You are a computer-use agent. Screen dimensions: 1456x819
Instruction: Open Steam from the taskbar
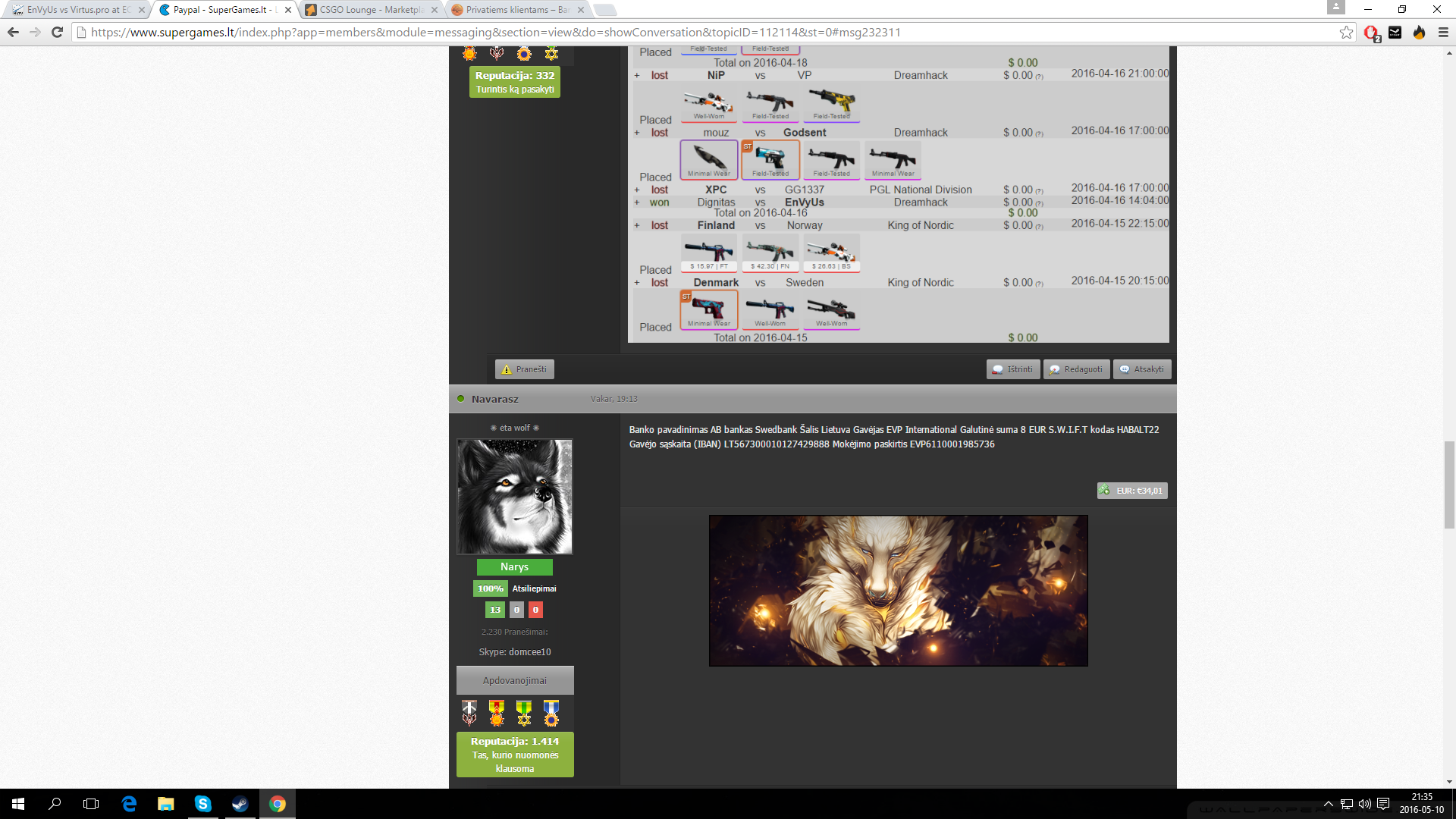(x=240, y=804)
